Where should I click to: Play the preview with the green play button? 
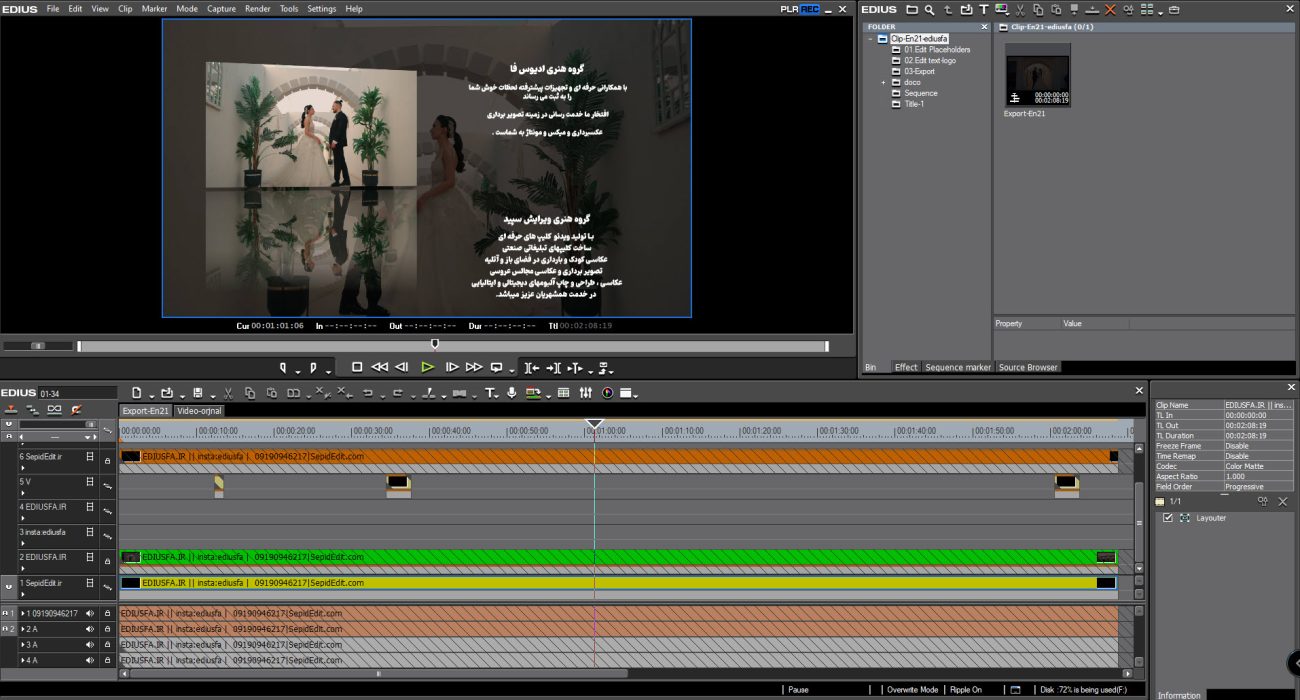(427, 367)
